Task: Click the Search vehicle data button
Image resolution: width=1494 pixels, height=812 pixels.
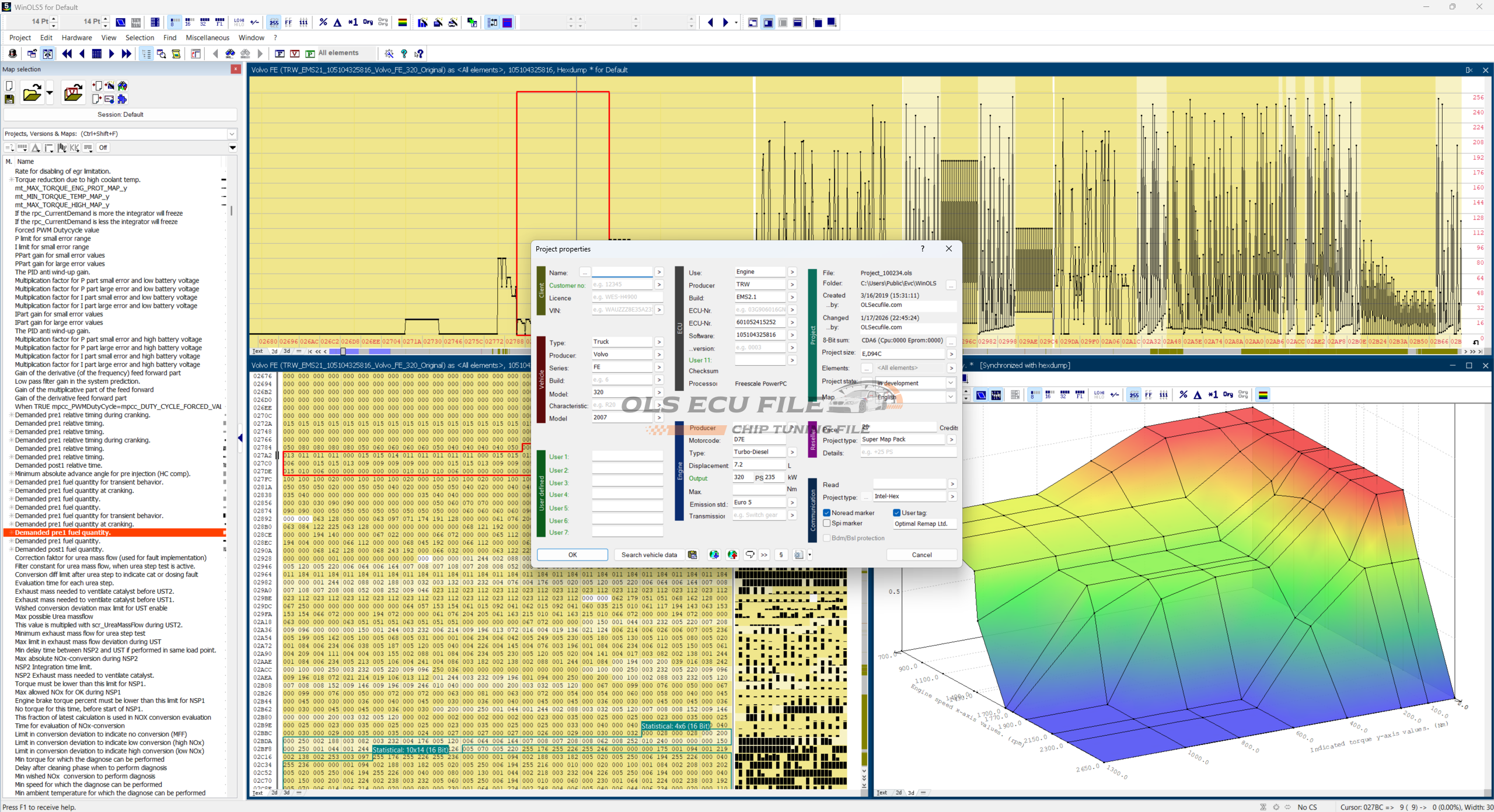Action: click(x=649, y=555)
